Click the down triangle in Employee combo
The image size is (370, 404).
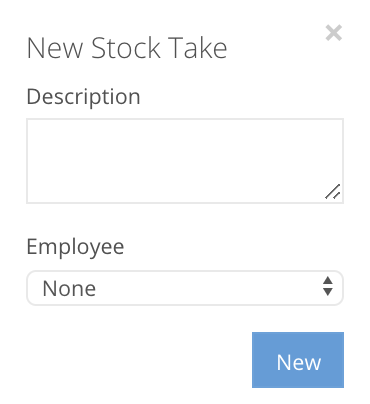(328, 292)
